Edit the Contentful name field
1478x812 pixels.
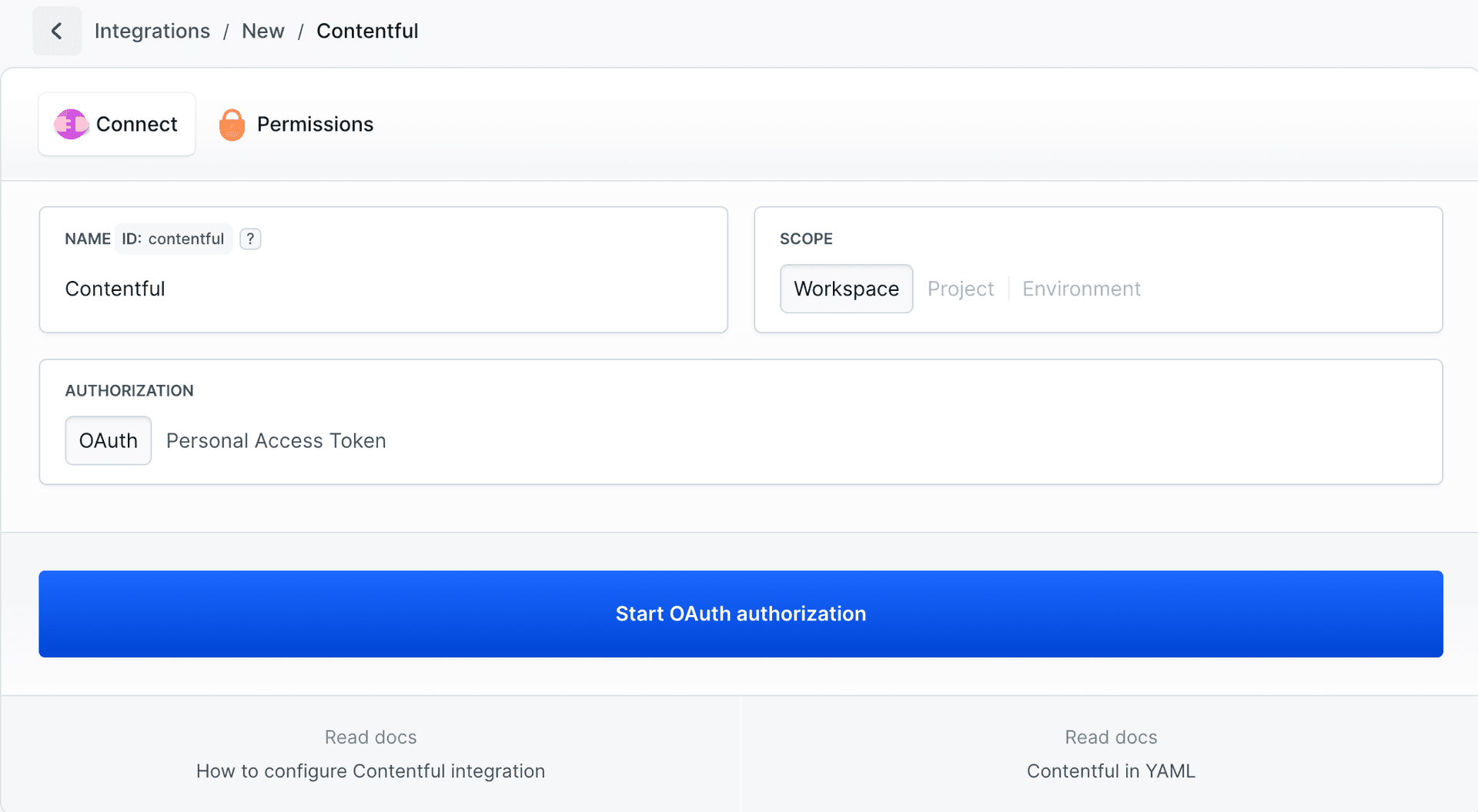383,289
